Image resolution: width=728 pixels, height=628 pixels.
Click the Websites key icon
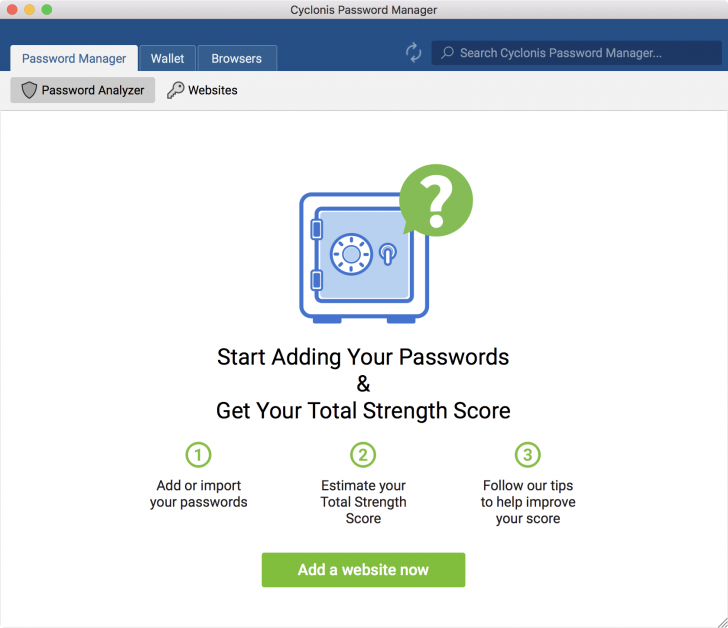tap(176, 90)
